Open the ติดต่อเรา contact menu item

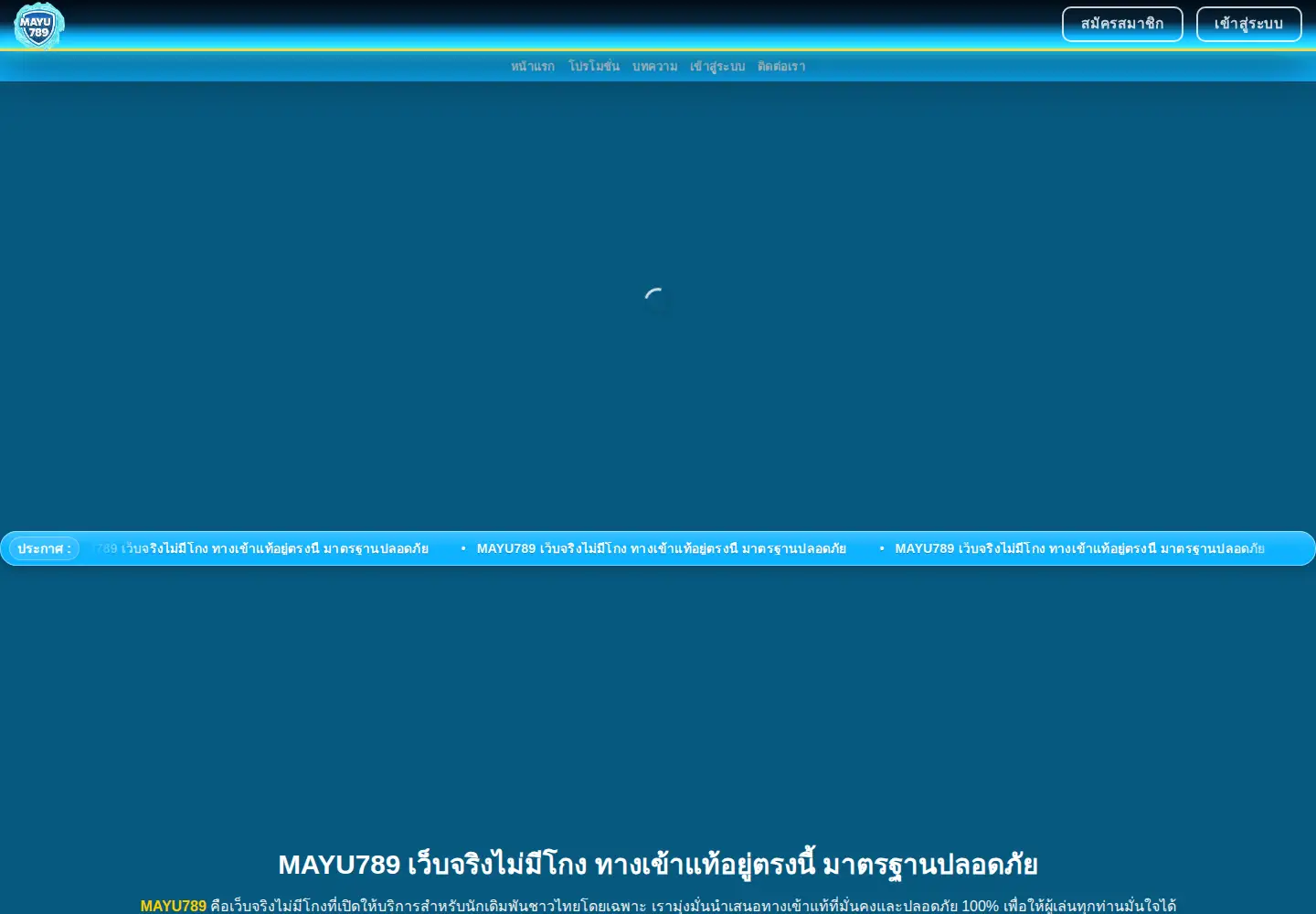(781, 66)
